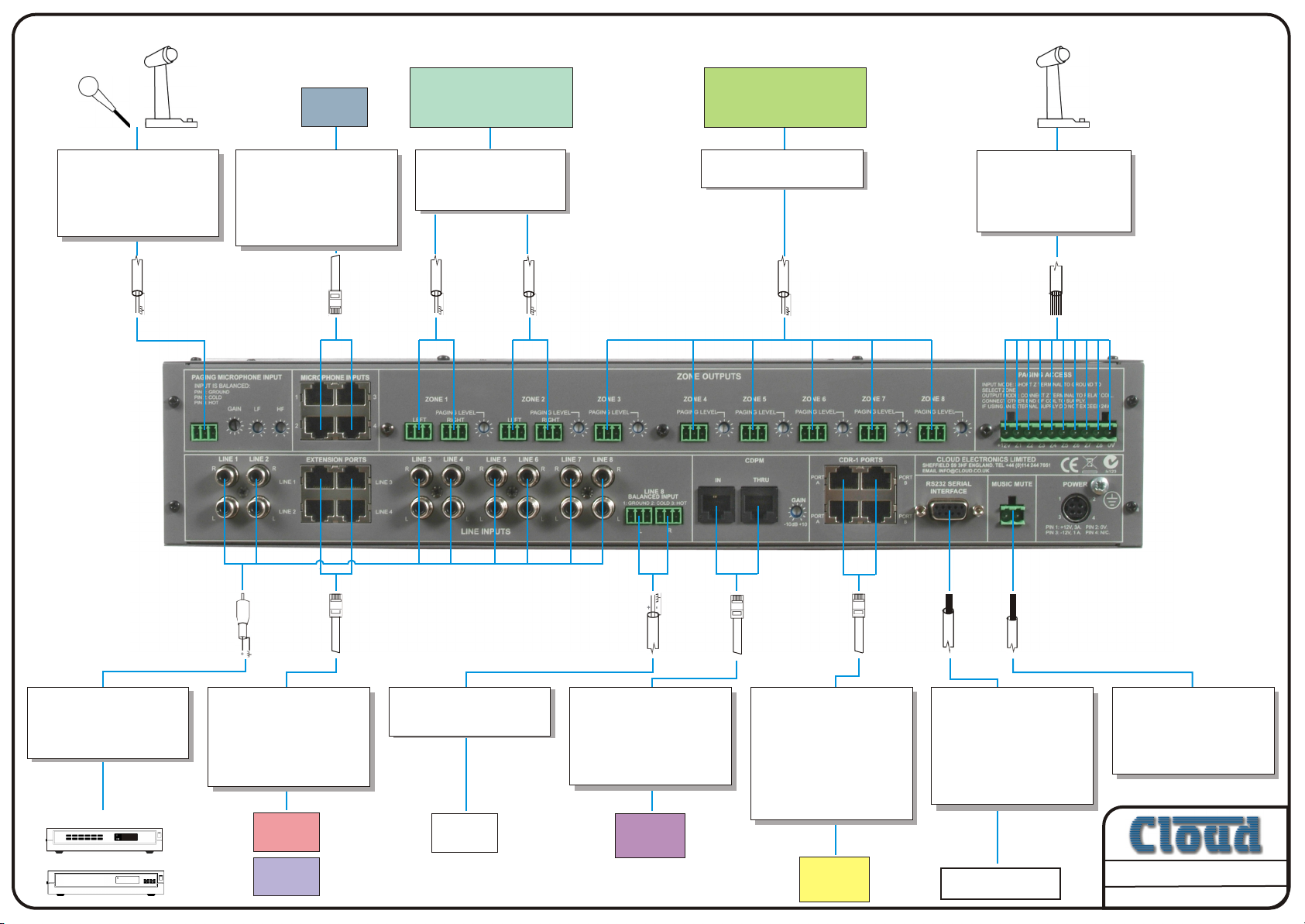Click the blank text box under the lime green box
The height and width of the screenshot is (924, 1305).
(x=782, y=169)
